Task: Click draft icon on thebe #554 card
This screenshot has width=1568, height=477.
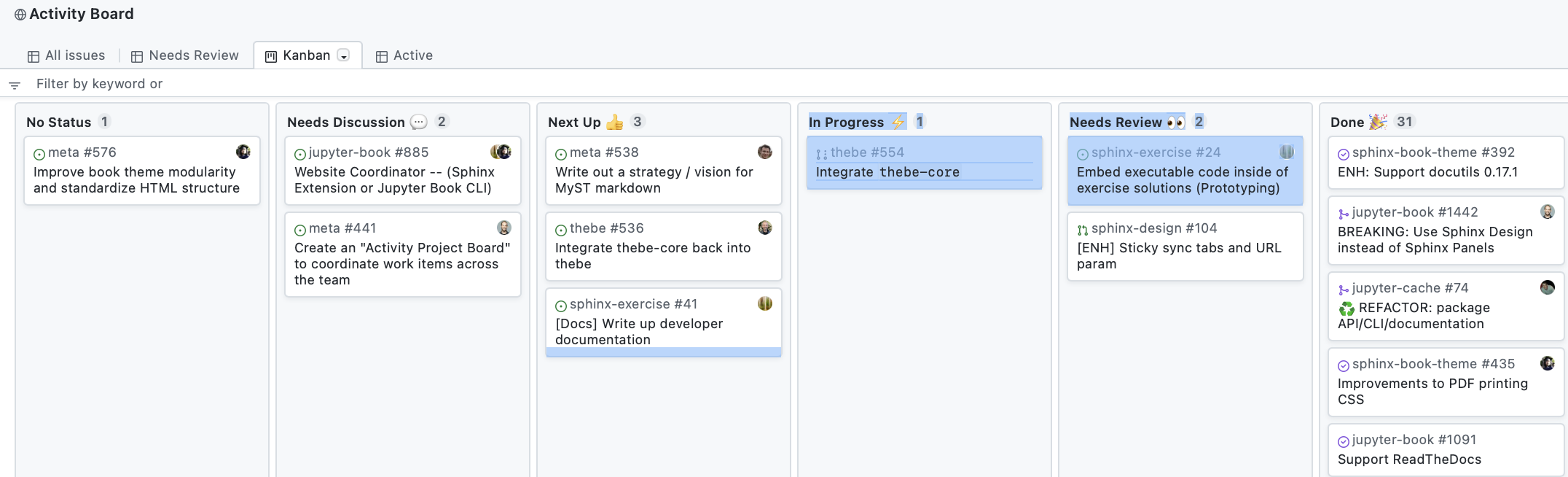Action: point(822,154)
